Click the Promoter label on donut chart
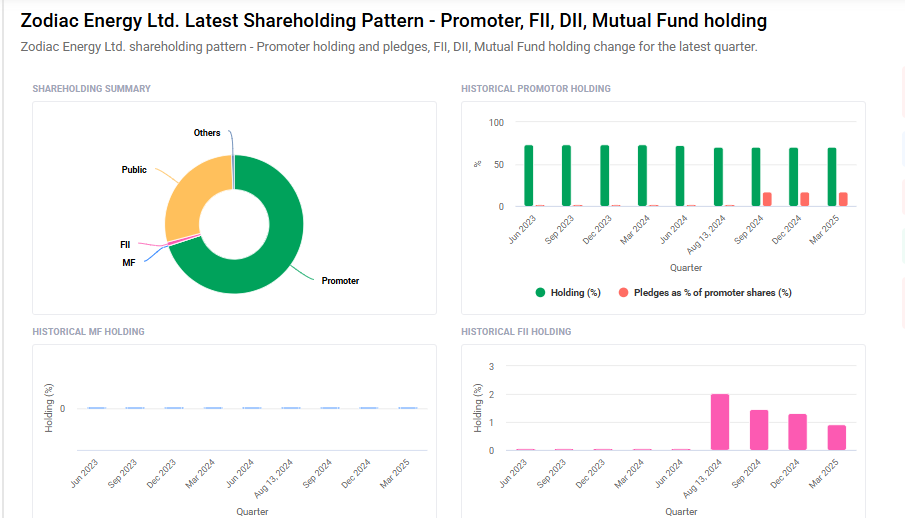905x518 pixels. 340,281
